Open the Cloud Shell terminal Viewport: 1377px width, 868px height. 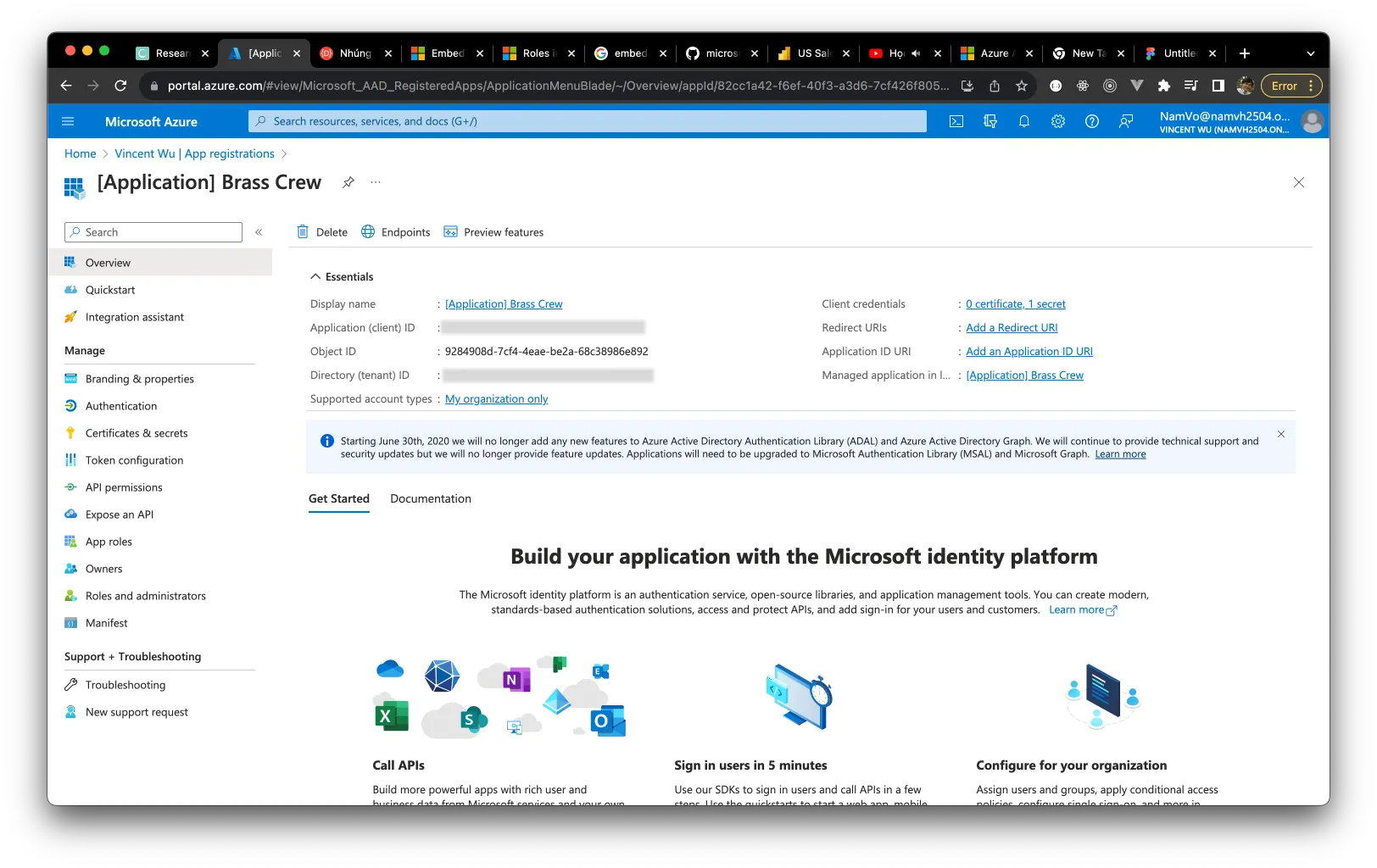point(956,121)
